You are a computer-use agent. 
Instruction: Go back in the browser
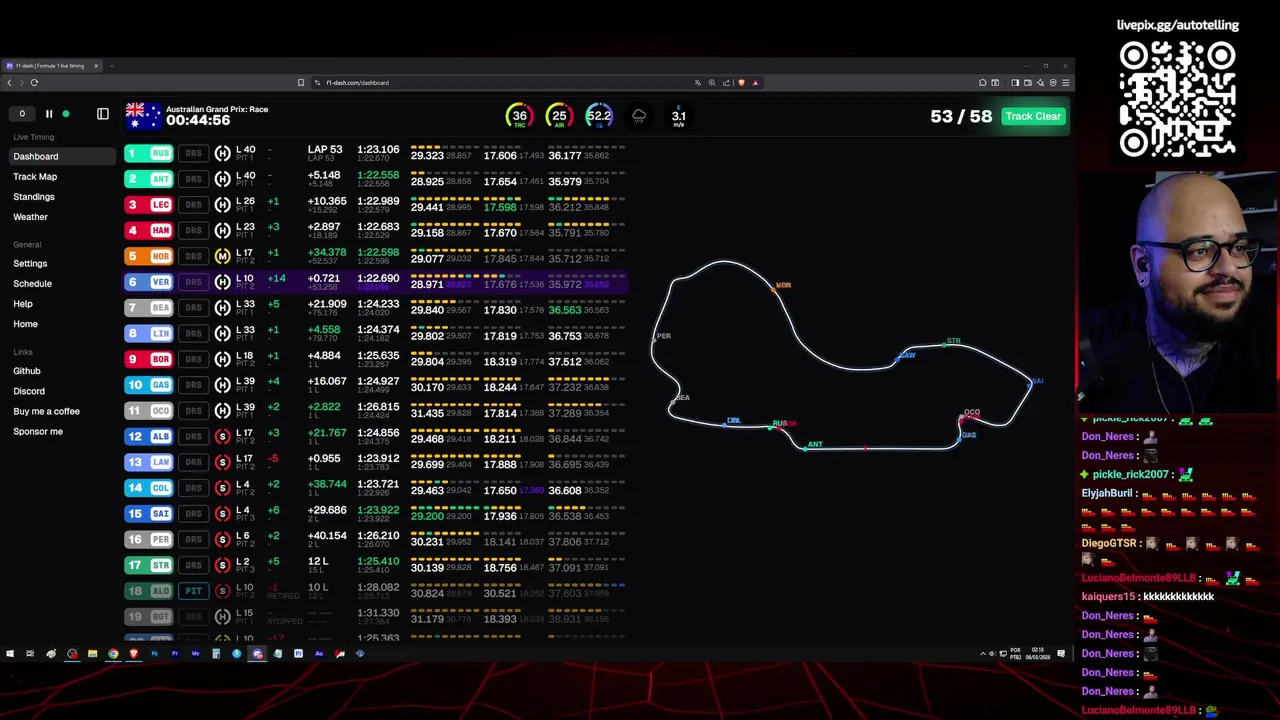[9, 83]
